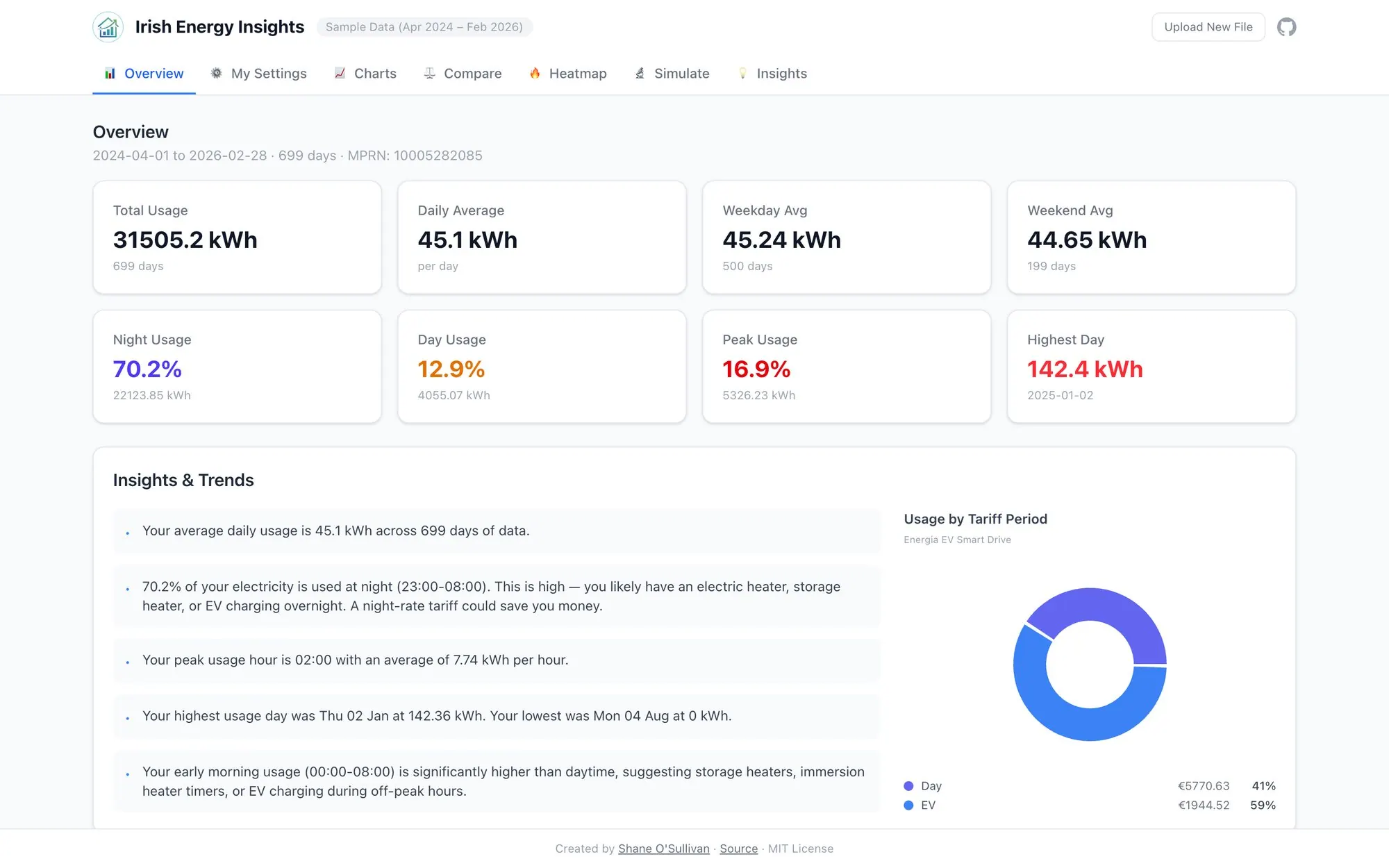
Task: Select the Overview tab
Action: coord(144,74)
